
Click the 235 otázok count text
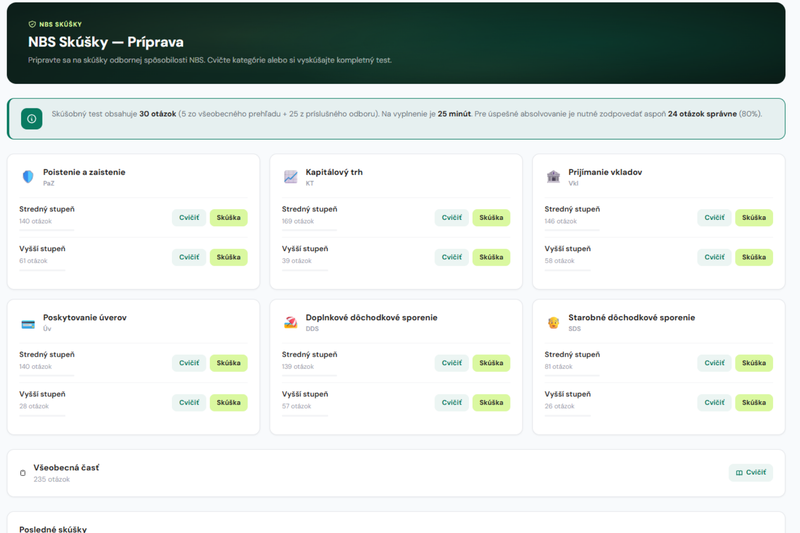pyautogui.click(x=52, y=479)
